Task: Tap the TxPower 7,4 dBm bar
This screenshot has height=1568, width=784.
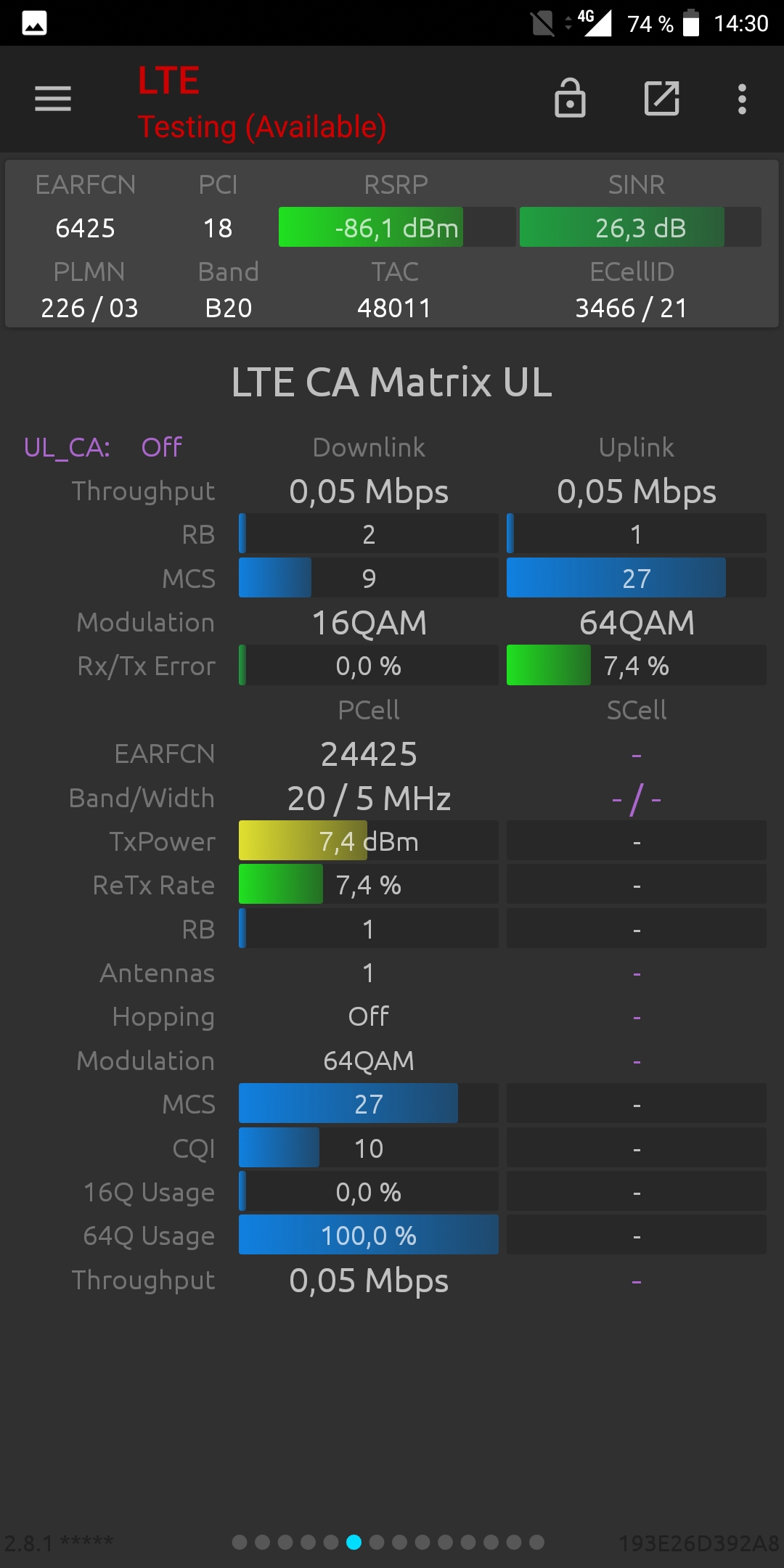Action: (x=369, y=841)
